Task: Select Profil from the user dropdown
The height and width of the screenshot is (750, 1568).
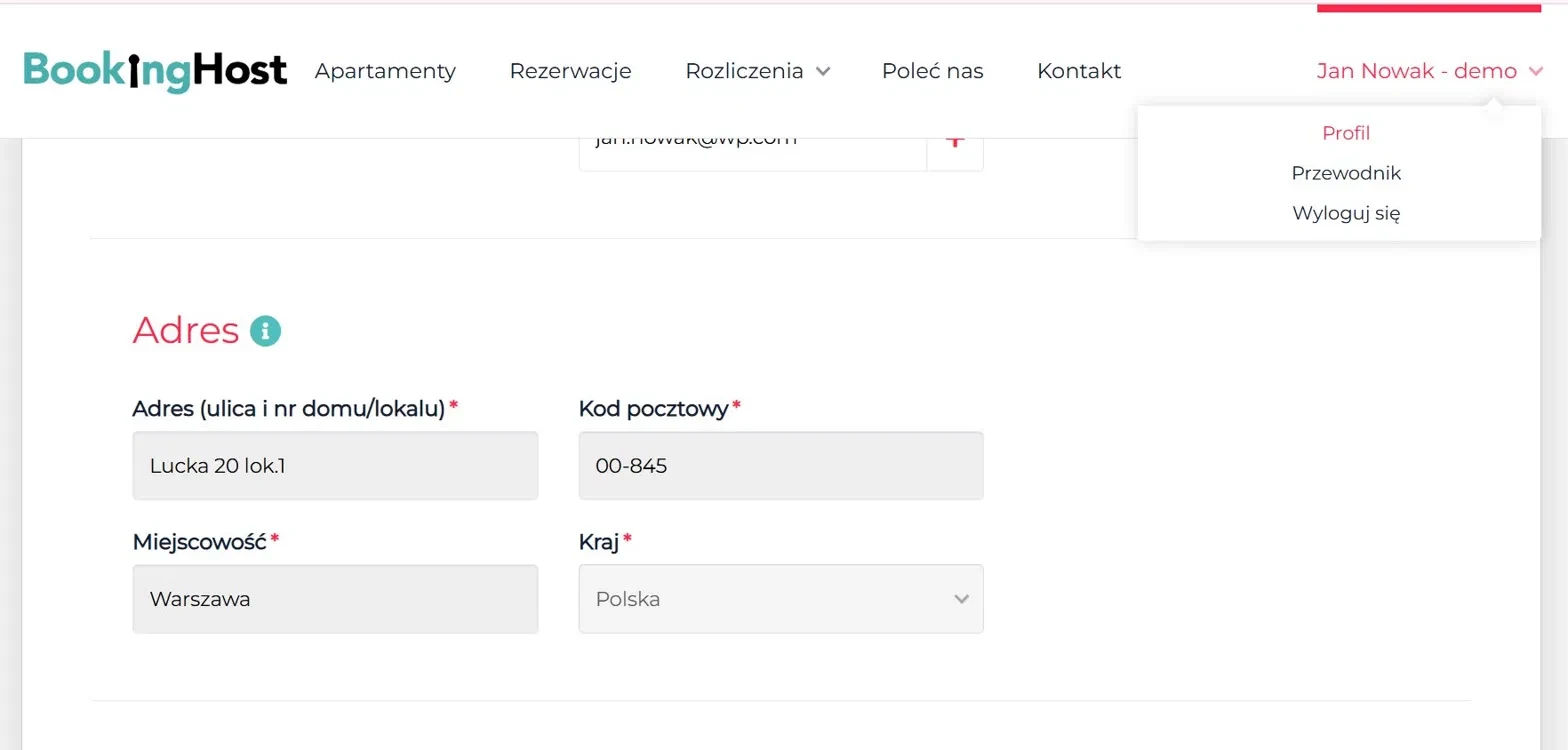Action: (x=1345, y=133)
